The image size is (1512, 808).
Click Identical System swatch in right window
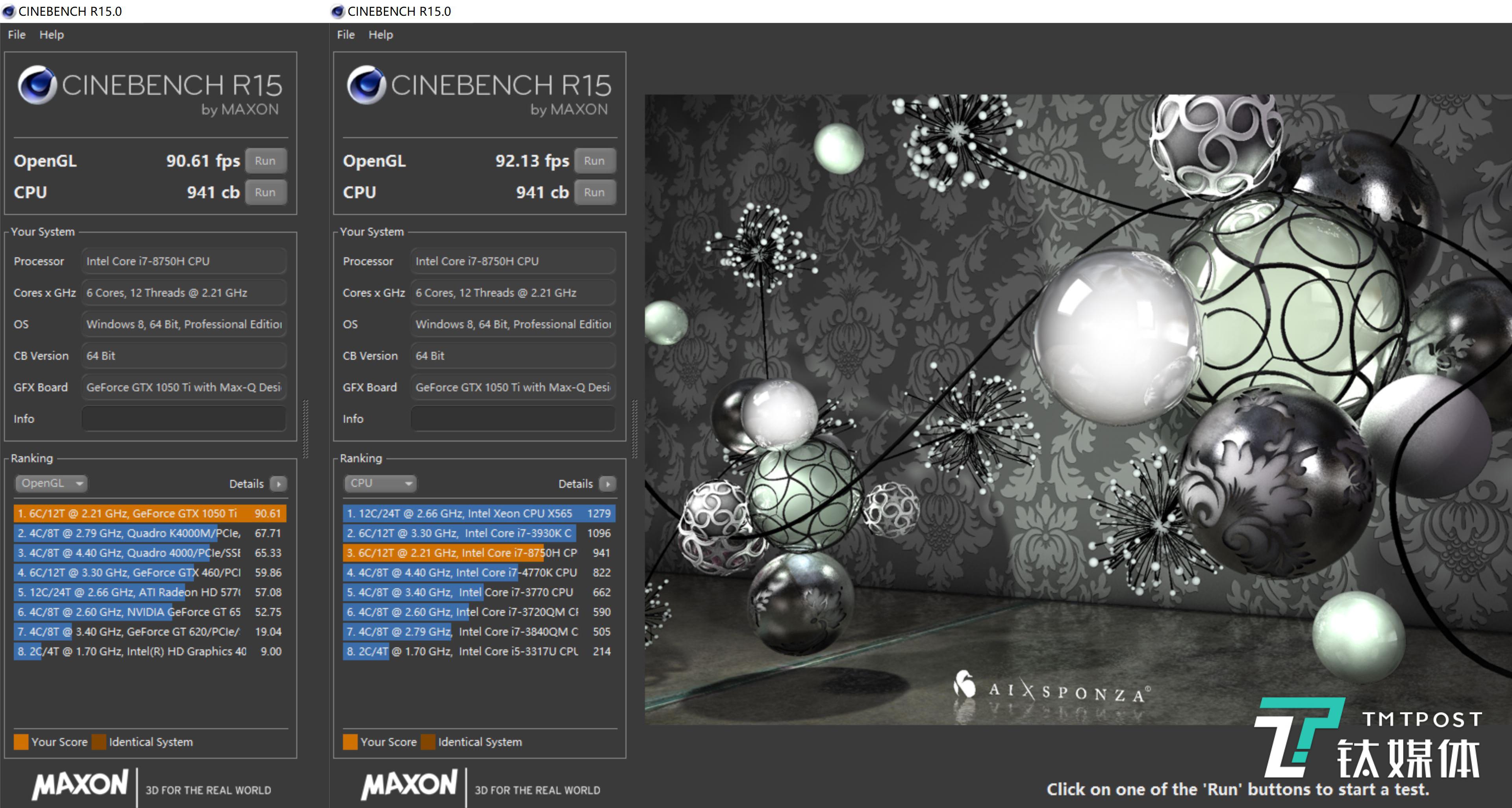(428, 742)
